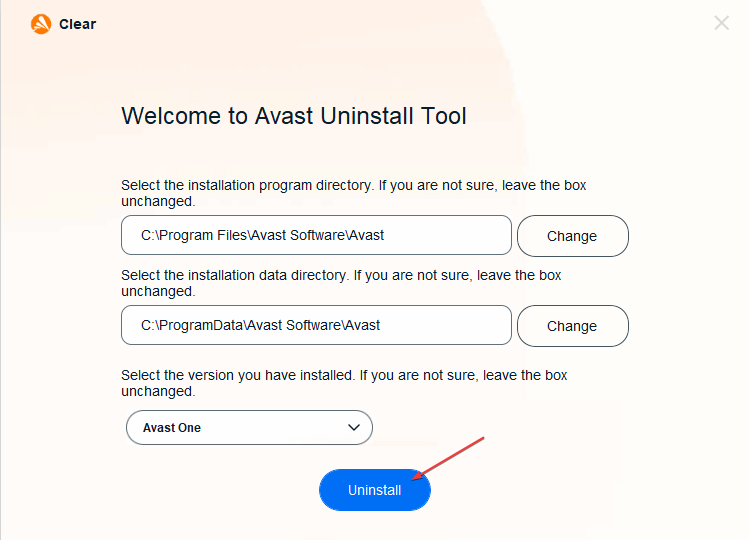Focus the Program Files directory field

316,235
